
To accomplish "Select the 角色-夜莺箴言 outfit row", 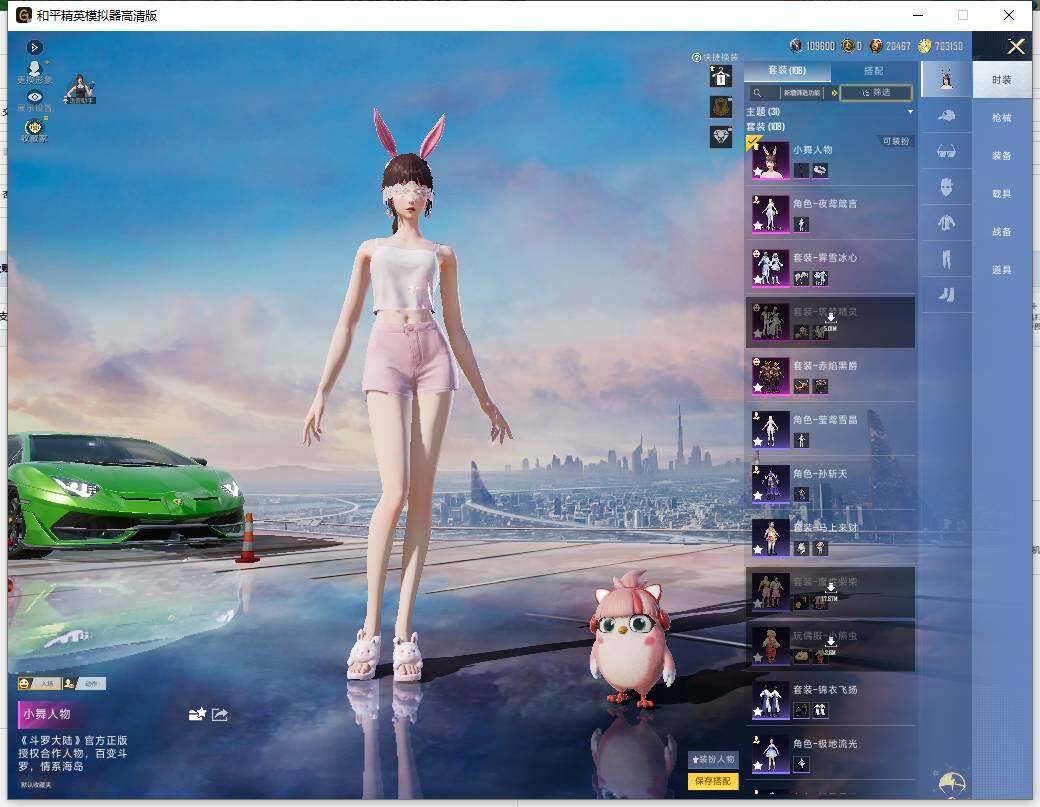I will [830, 214].
